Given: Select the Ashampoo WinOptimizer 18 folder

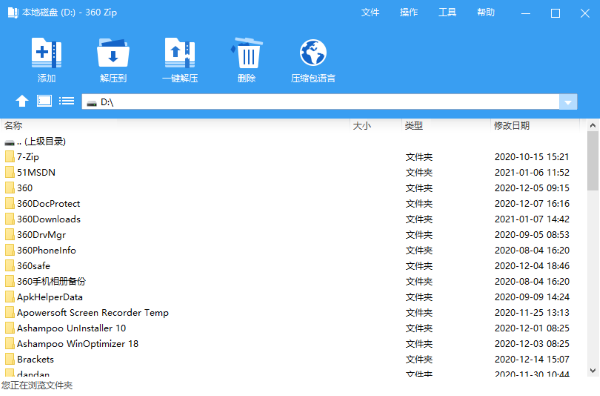Looking at the screenshot, I should [78, 344].
